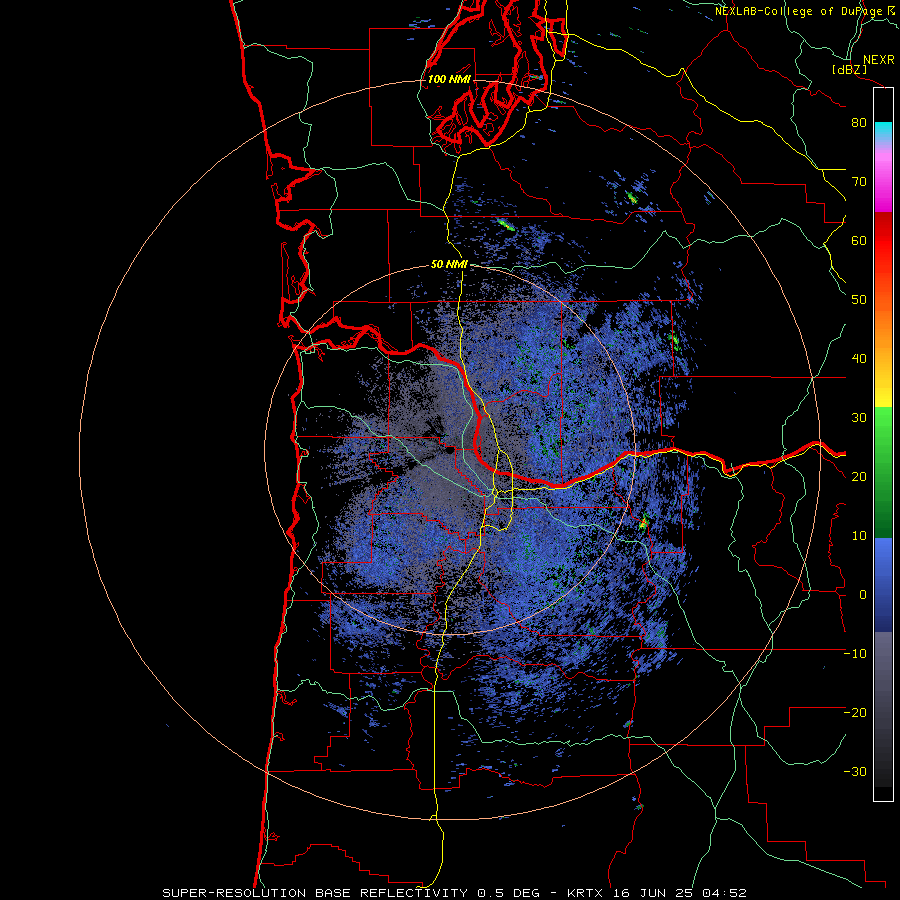Click the 30 value on the dBZ scale
Screen dimensions: 900x900
tap(859, 418)
